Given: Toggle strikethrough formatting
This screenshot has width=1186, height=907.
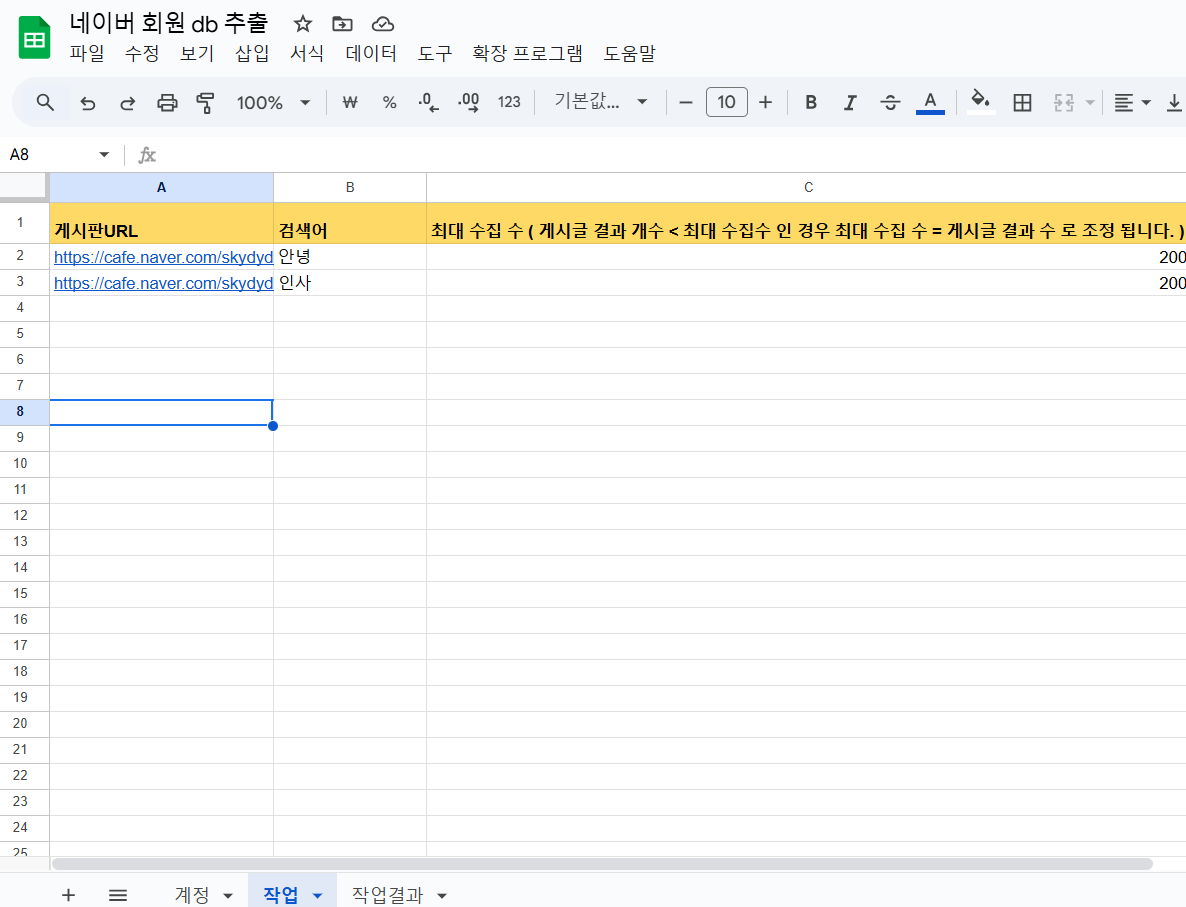Looking at the screenshot, I should pos(890,102).
